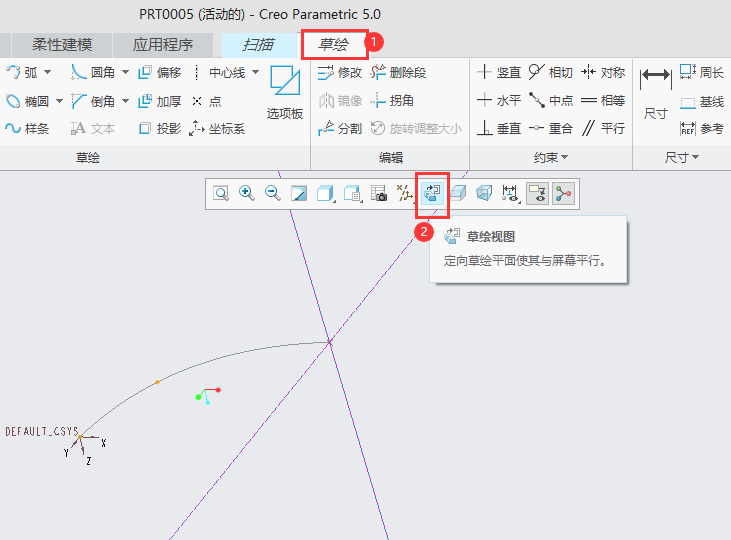The width and height of the screenshot is (731, 540).
Task: Select the Ellipse (椭圆) tool
Action: click(27, 101)
